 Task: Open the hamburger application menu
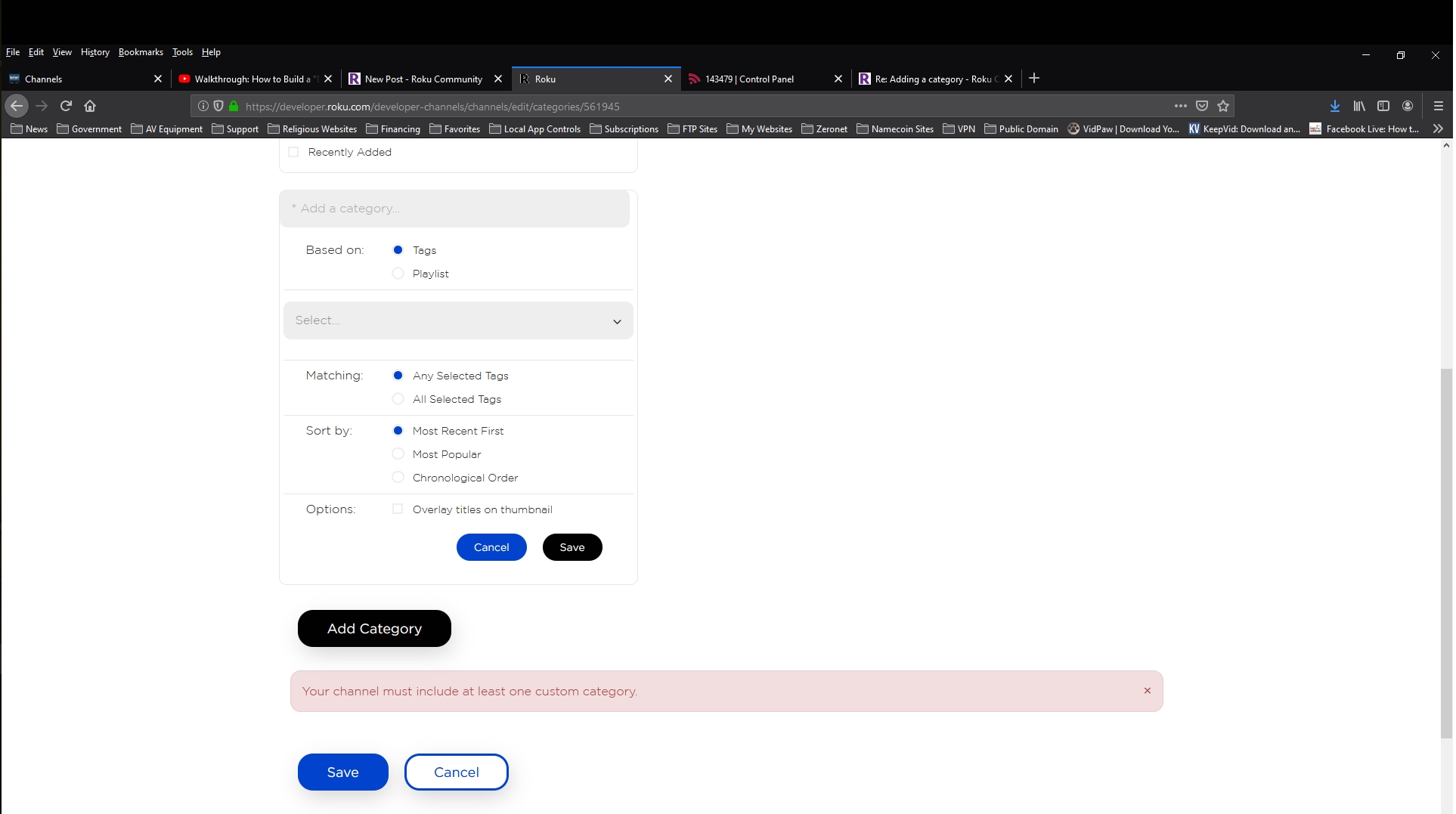click(1439, 106)
